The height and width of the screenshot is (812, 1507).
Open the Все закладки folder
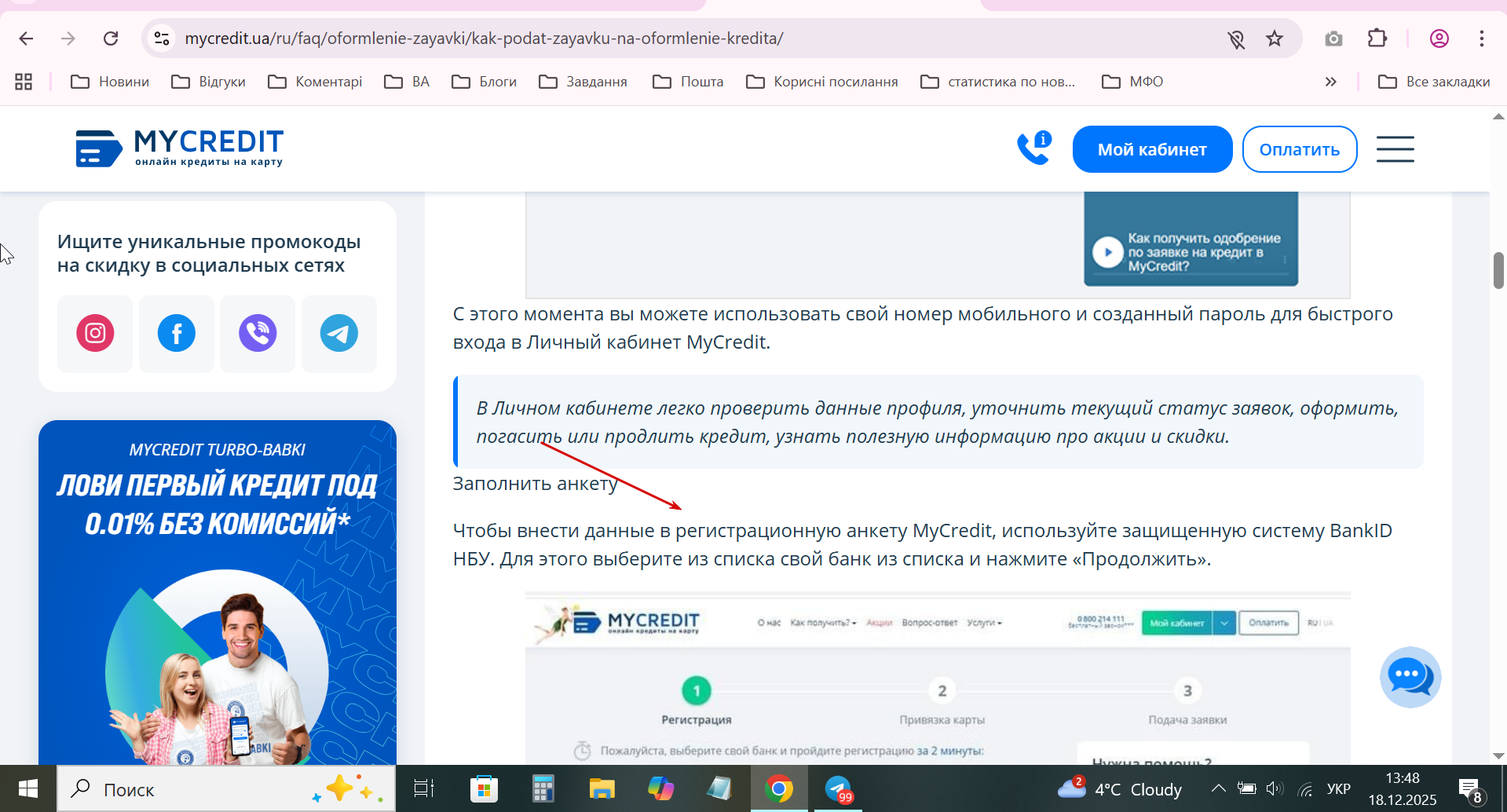pos(1434,82)
